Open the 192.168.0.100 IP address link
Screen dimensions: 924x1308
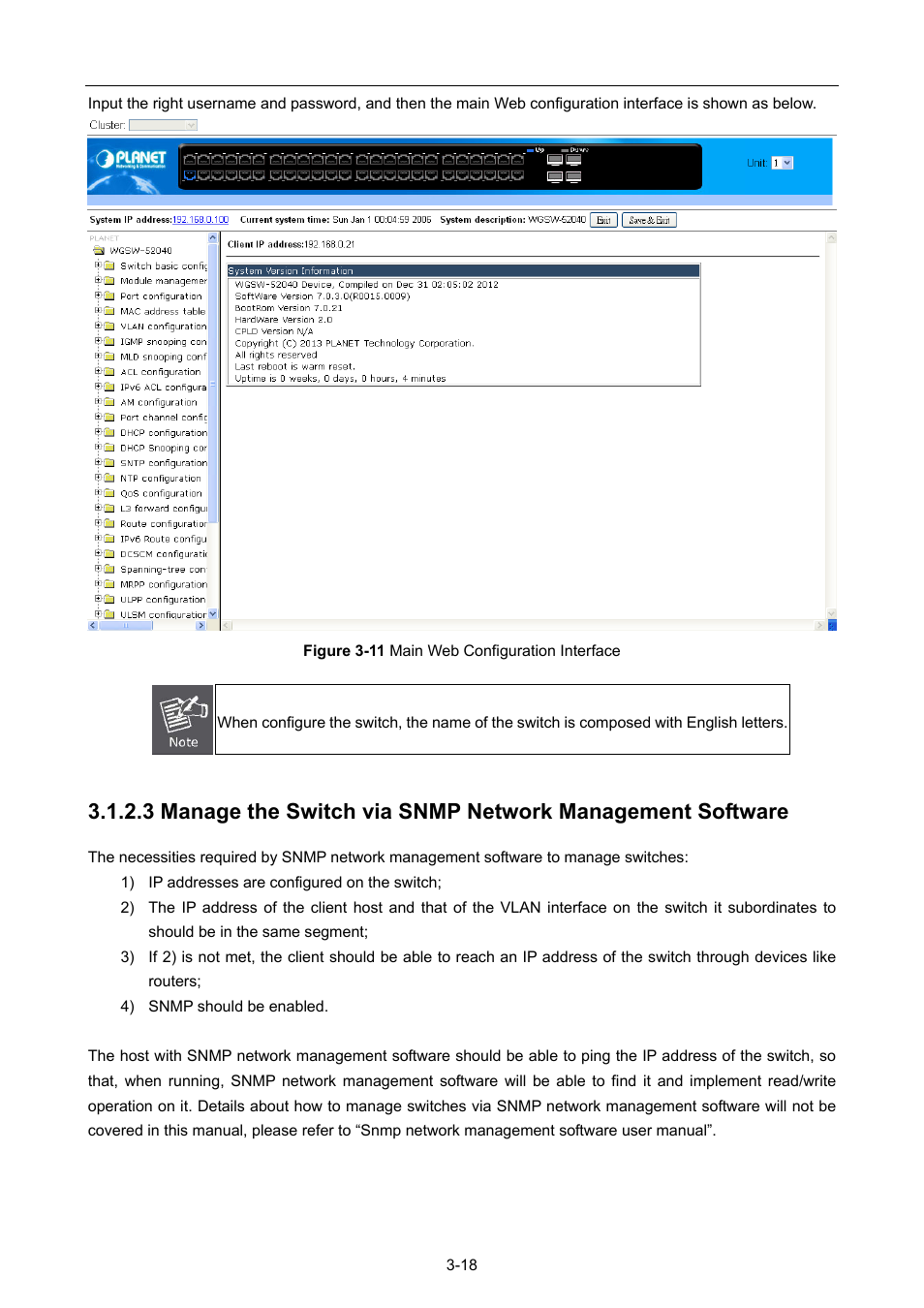tap(200, 220)
